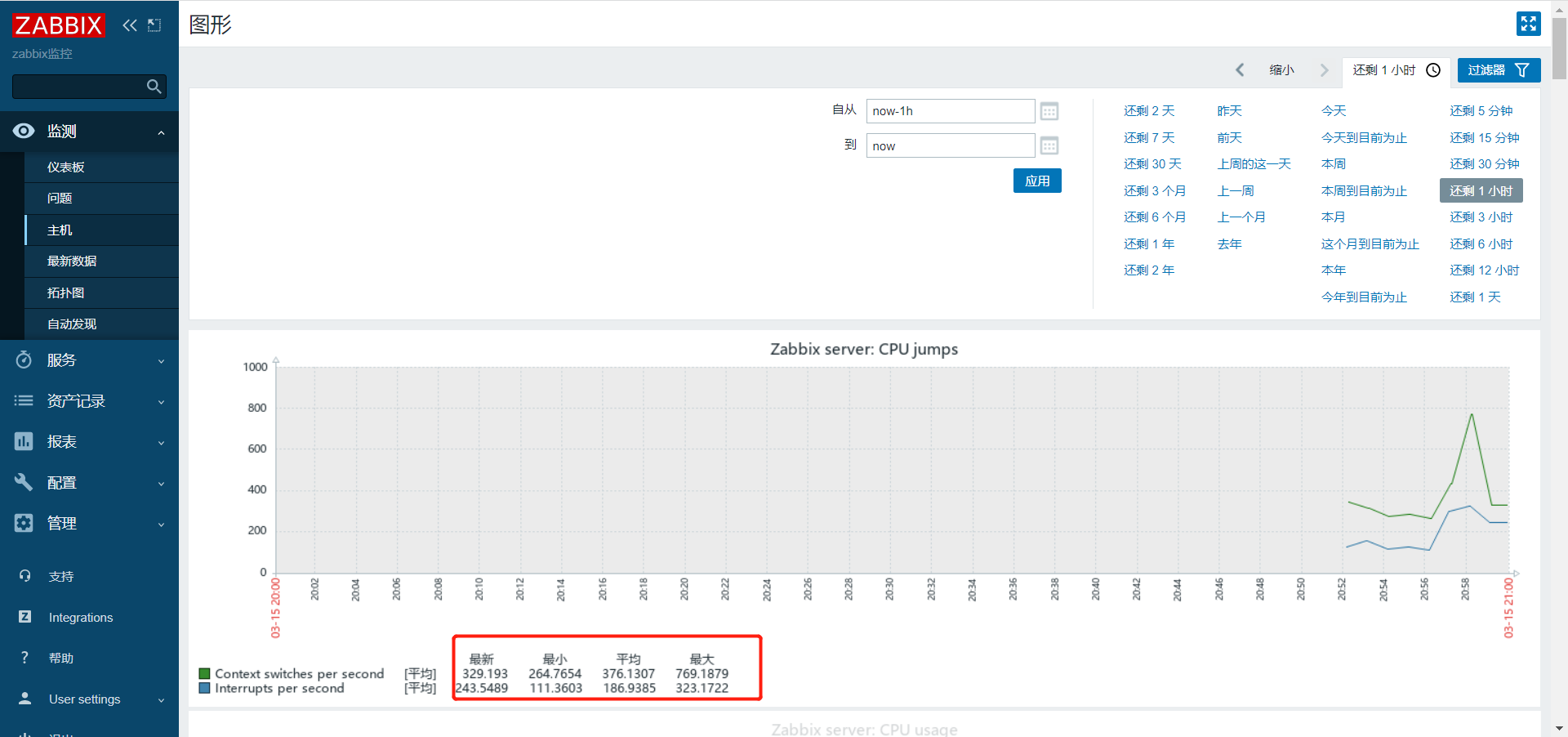Select the 昨天 time range
The image size is (1568, 737).
1229,111
